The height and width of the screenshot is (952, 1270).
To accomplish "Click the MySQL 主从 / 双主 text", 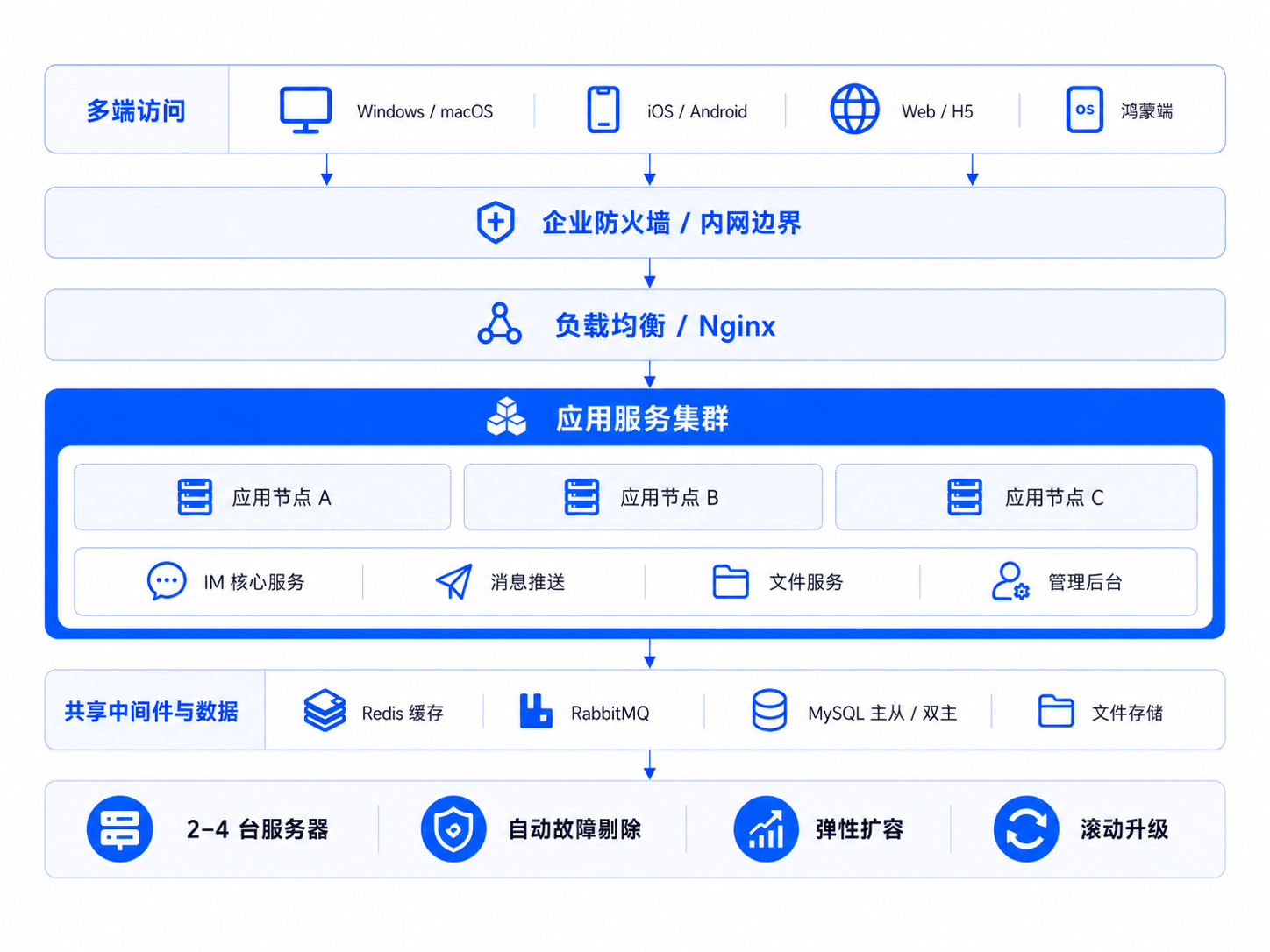I will coord(882,714).
